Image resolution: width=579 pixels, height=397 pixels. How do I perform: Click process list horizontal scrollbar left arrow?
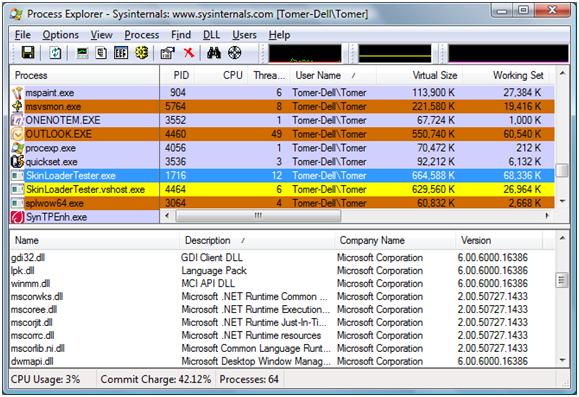point(167,216)
